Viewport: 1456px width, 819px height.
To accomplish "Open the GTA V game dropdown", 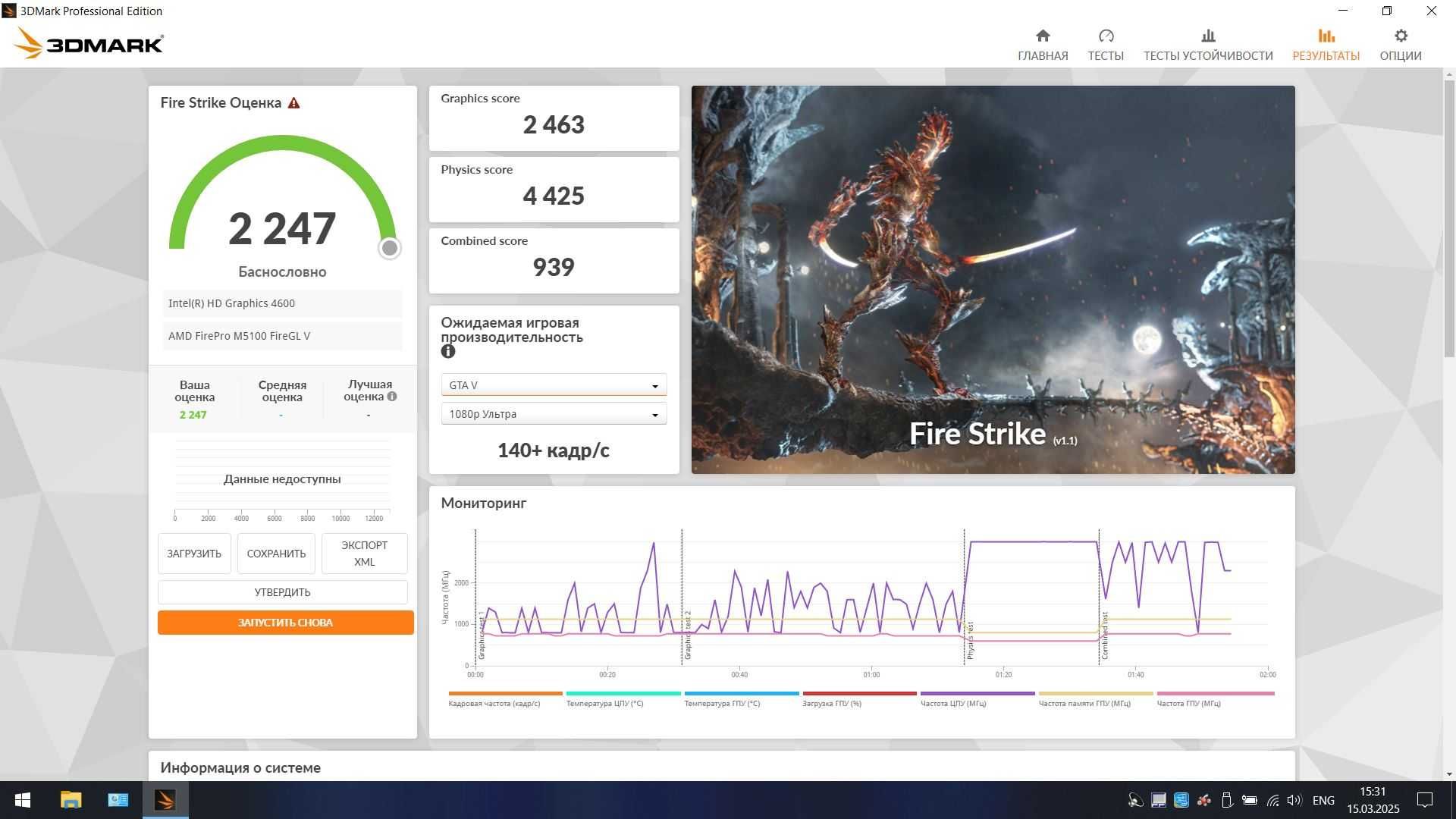I will point(554,385).
